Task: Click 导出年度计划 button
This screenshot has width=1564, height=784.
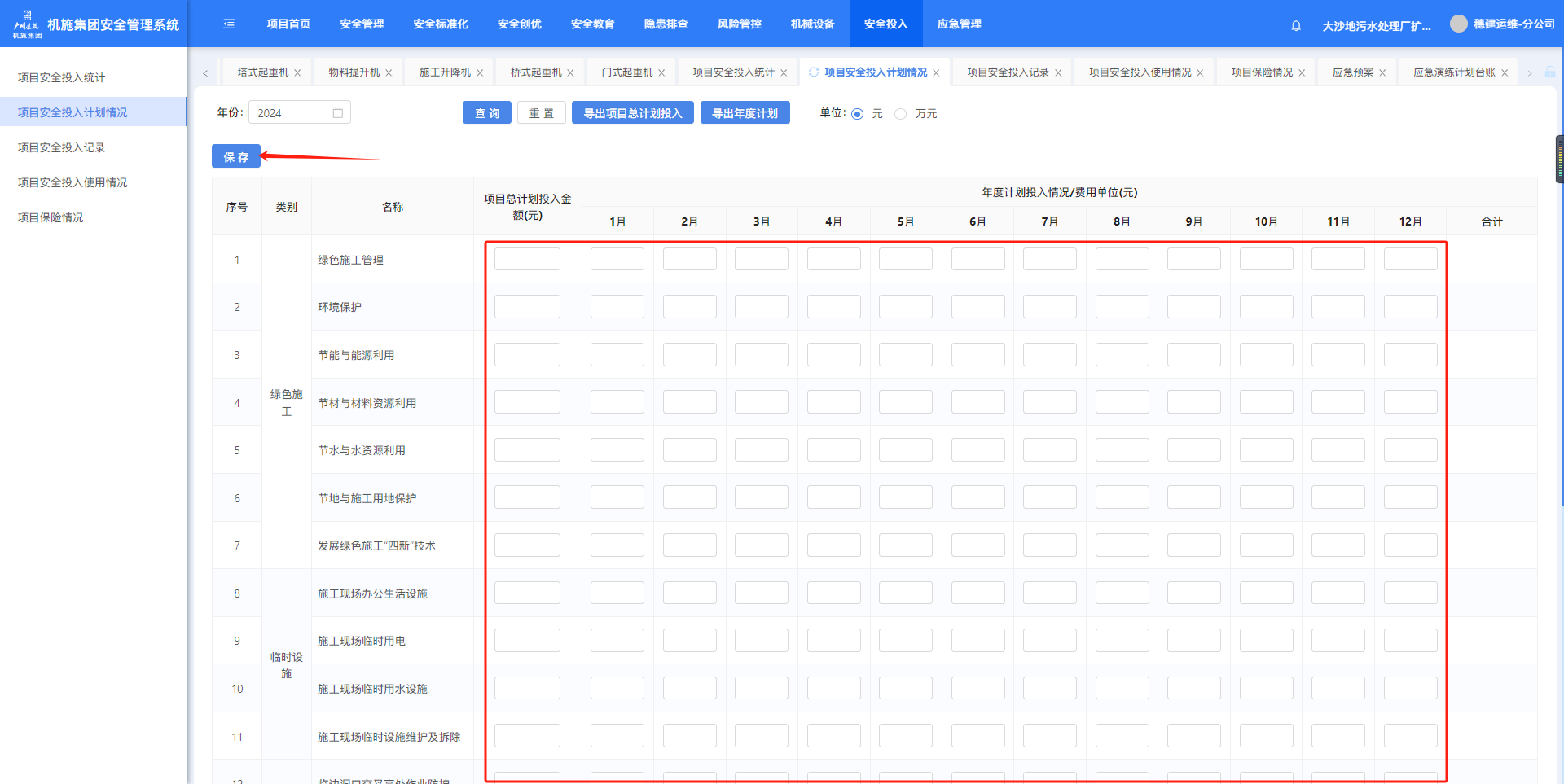Action: (x=745, y=113)
